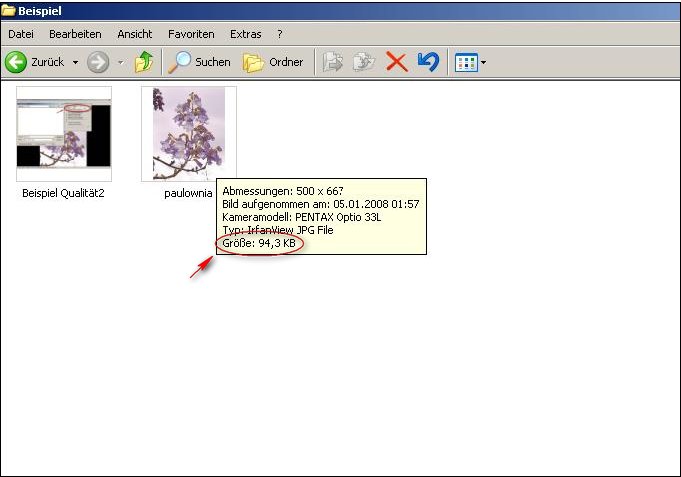Image resolution: width=681 pixels, height=477 pixels.
Task: Open the Bearbeiten menu
Action: 74,34
